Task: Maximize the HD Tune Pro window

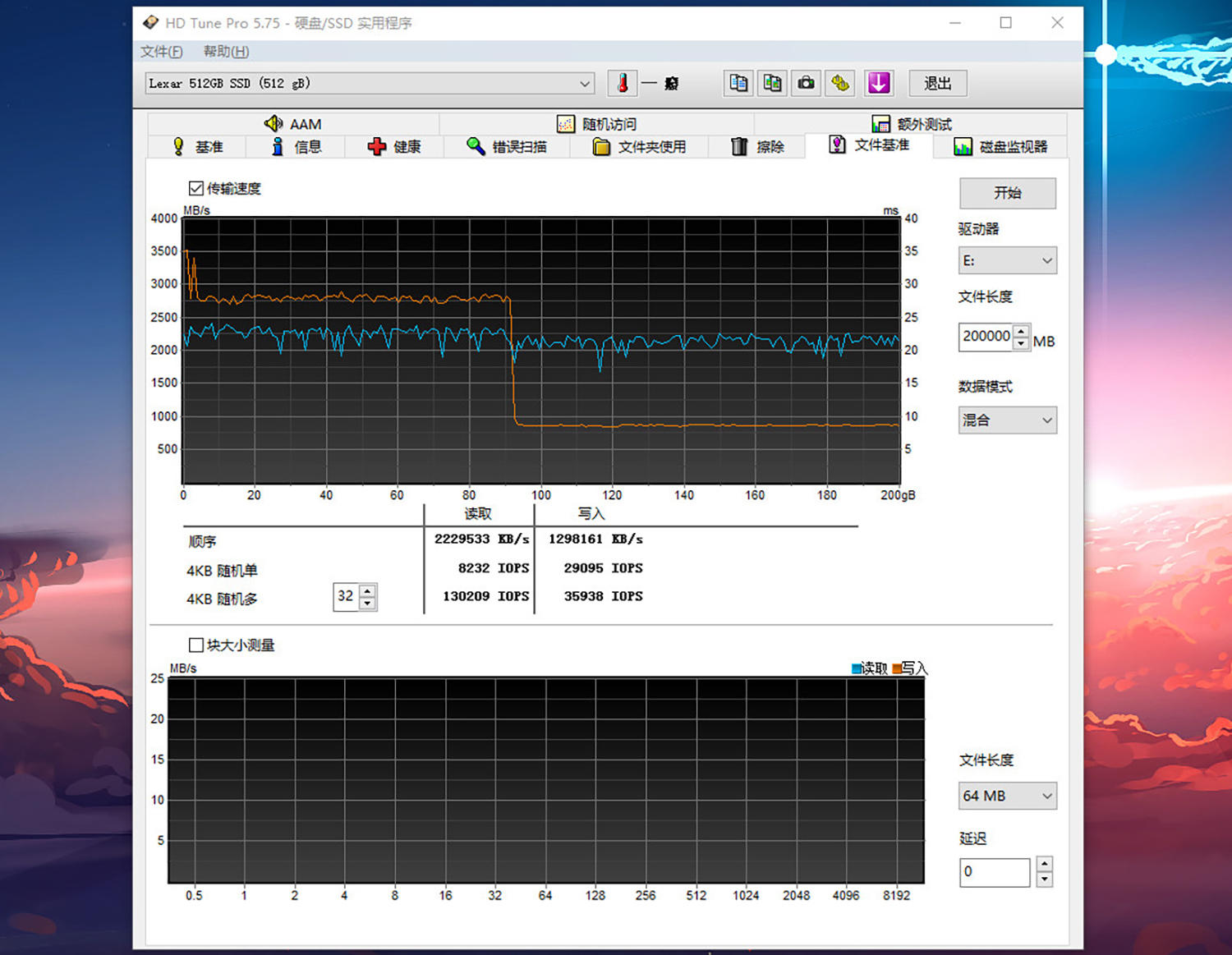Action: click(1005, 23)
